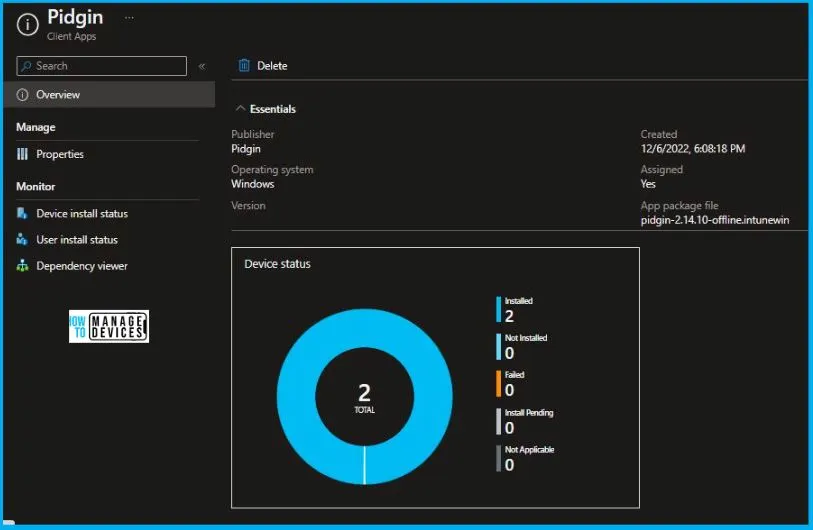Click the Essentials heading text

273,109
